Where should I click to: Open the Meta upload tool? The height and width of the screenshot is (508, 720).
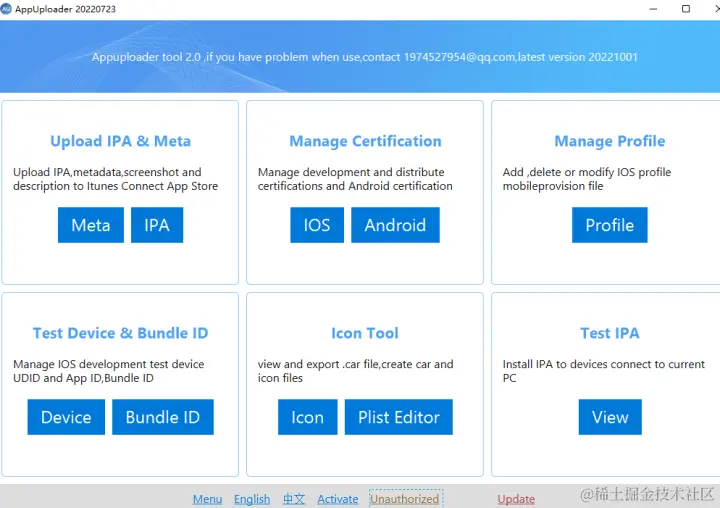pyautogui.click(x=90, y=225)
